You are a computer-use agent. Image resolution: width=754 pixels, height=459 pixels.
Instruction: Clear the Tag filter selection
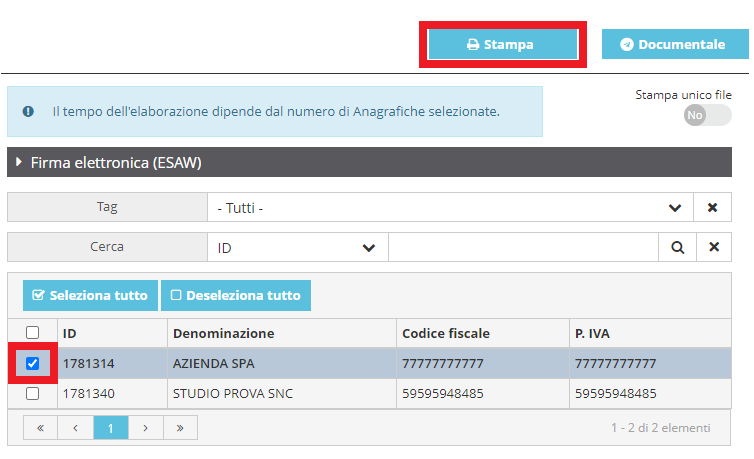pos(713,208)
